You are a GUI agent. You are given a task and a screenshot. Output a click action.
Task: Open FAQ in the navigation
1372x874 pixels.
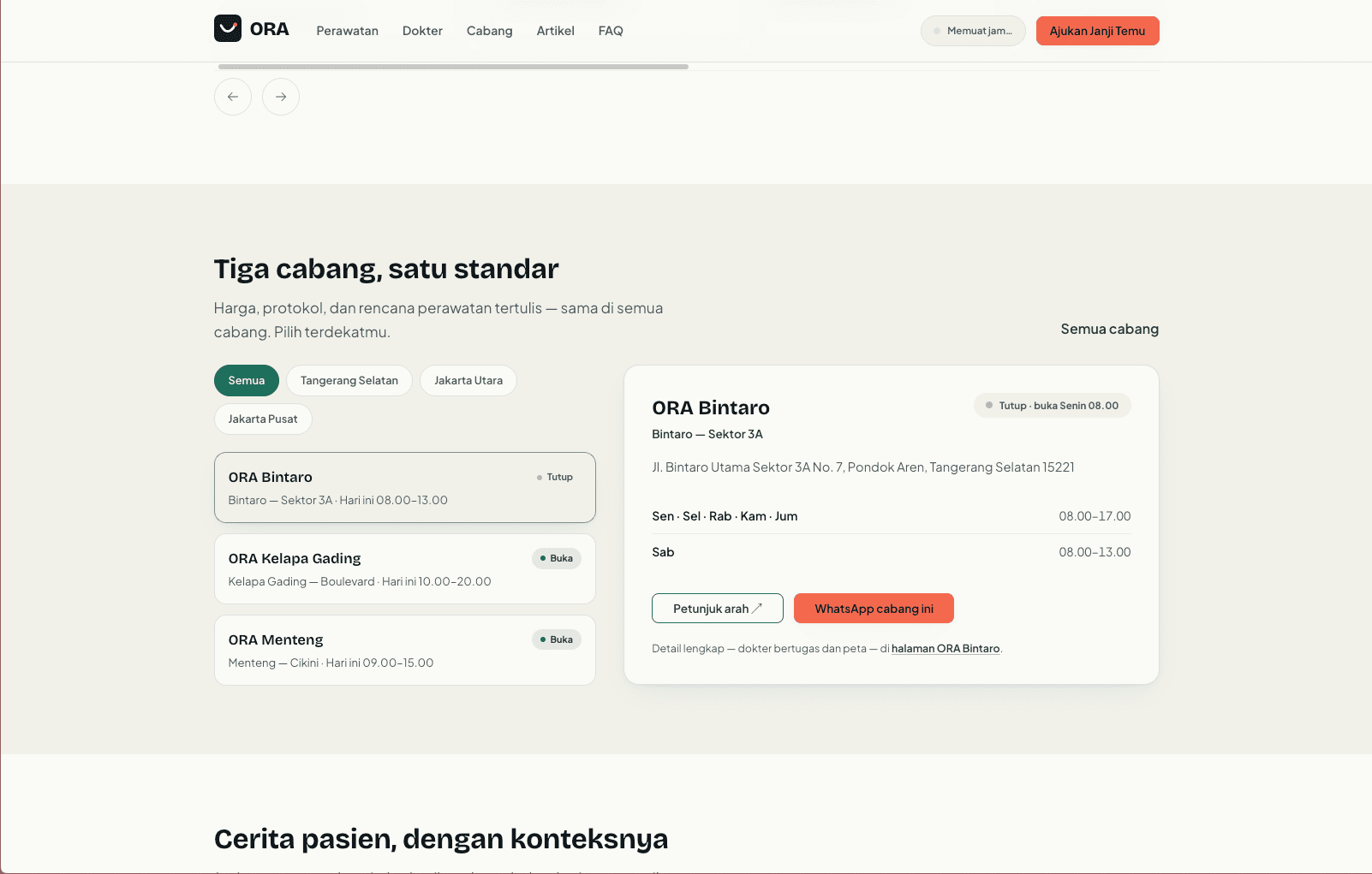pyautogui.click(x=611, y=31)
